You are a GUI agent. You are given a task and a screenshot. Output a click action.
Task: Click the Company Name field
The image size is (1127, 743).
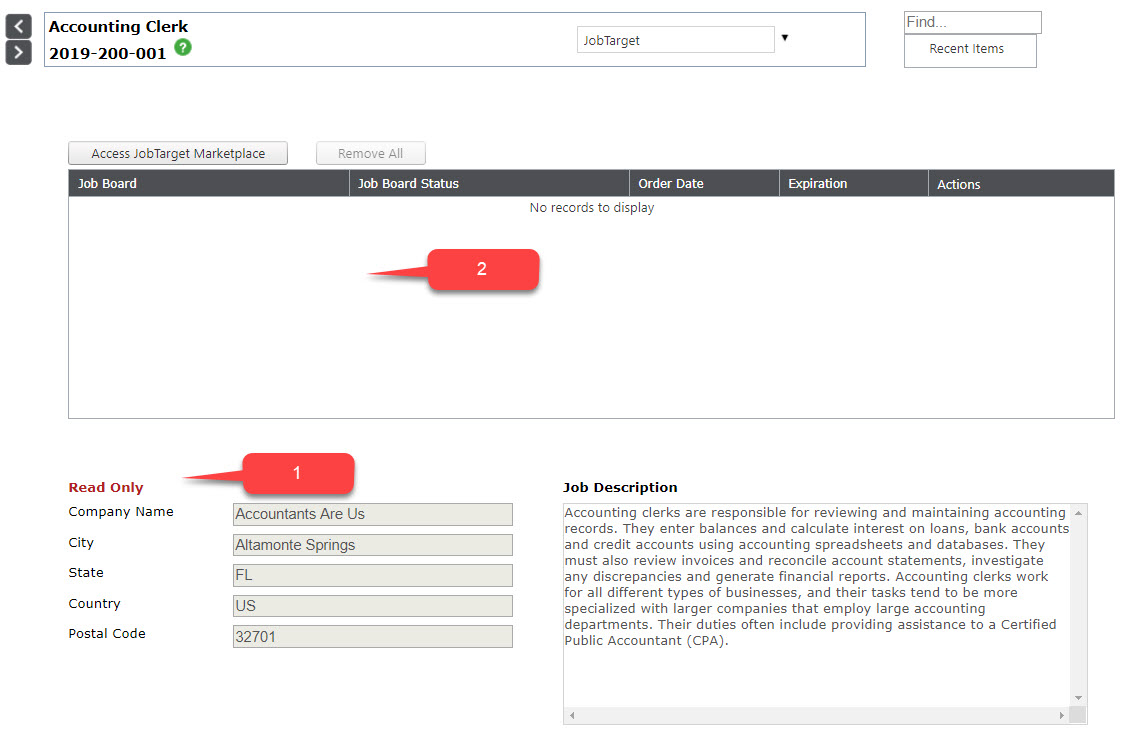372,514
